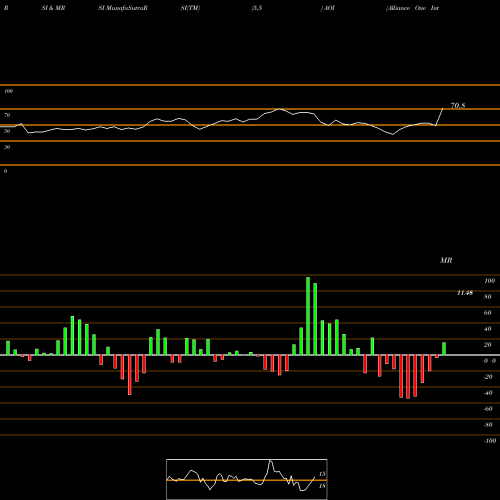500x500 pixels.
Task: Click the MR axis label 80
Action: click(488, 297)
